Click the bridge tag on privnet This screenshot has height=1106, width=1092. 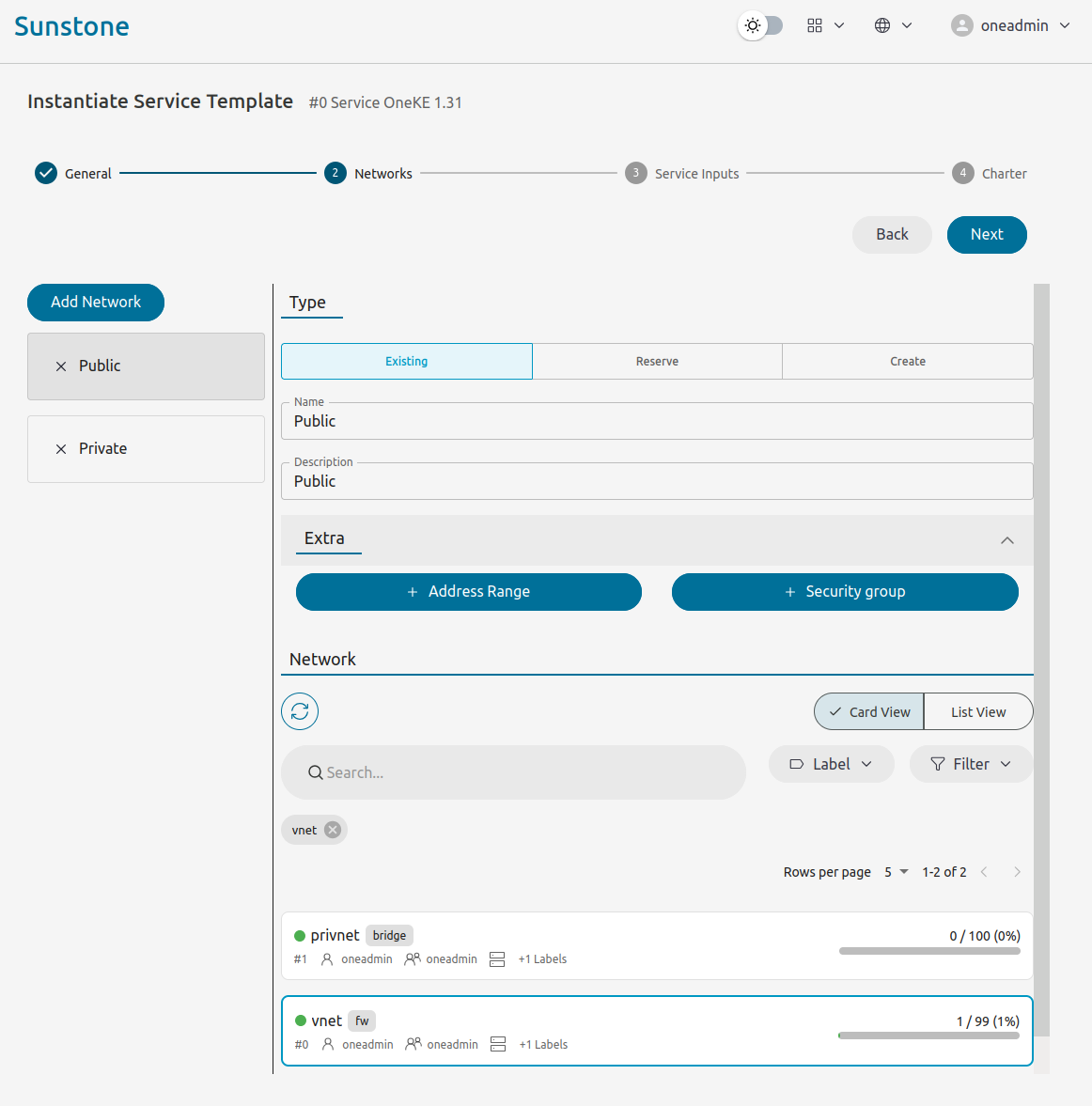click(389, 935)
